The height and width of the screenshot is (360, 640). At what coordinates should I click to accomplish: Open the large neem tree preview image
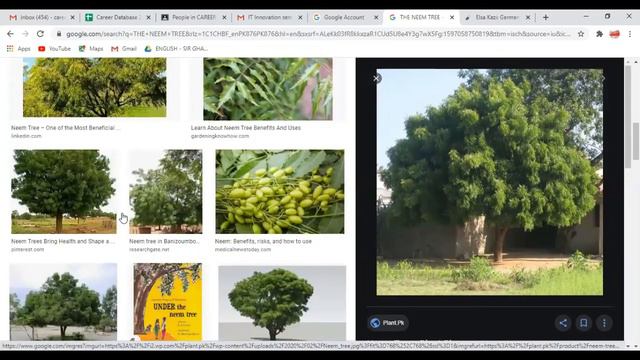(x=489, y=182)
